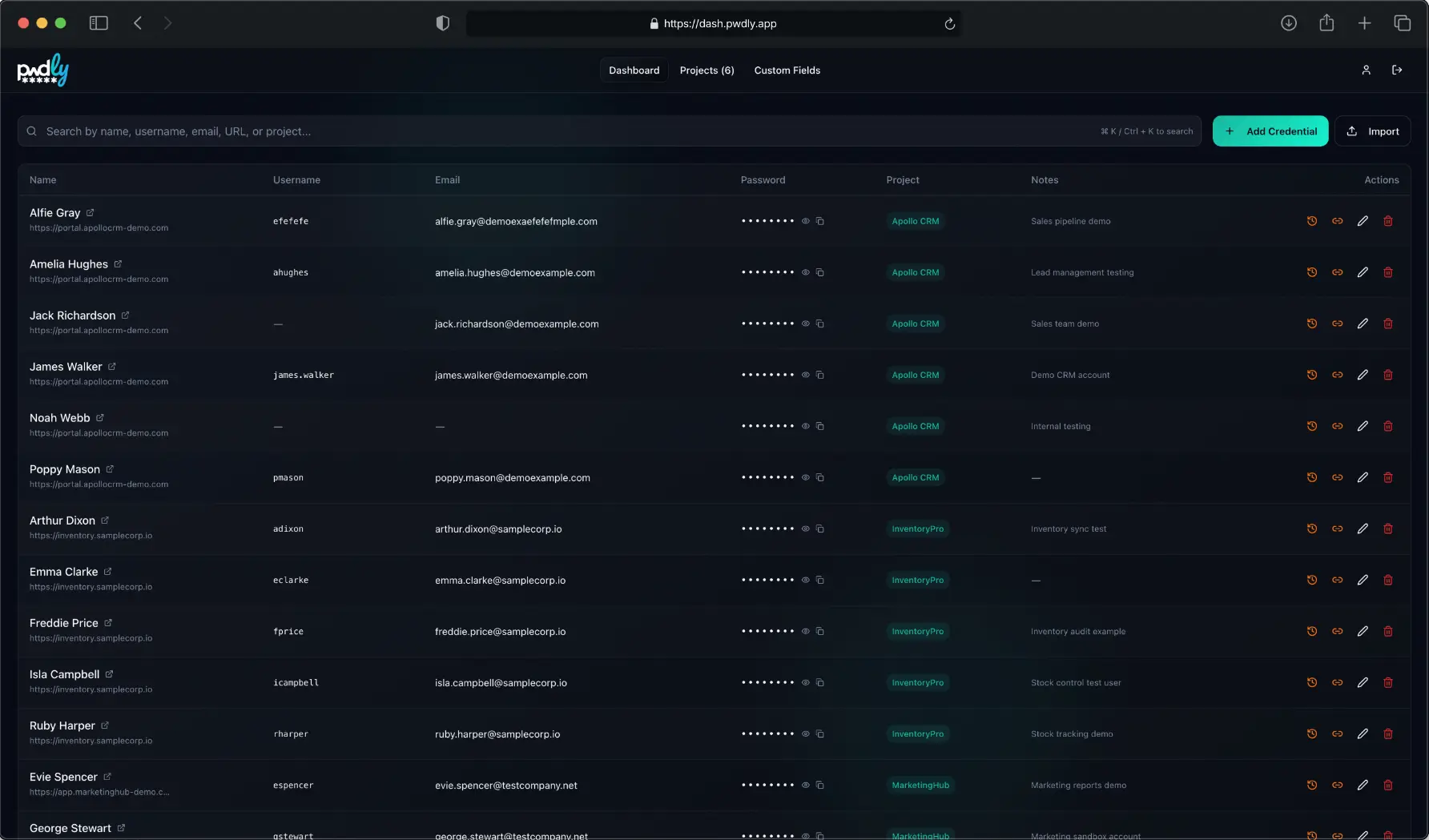Click the Add Credential button
1429x840 pixels.
[x=1270, y=131]
